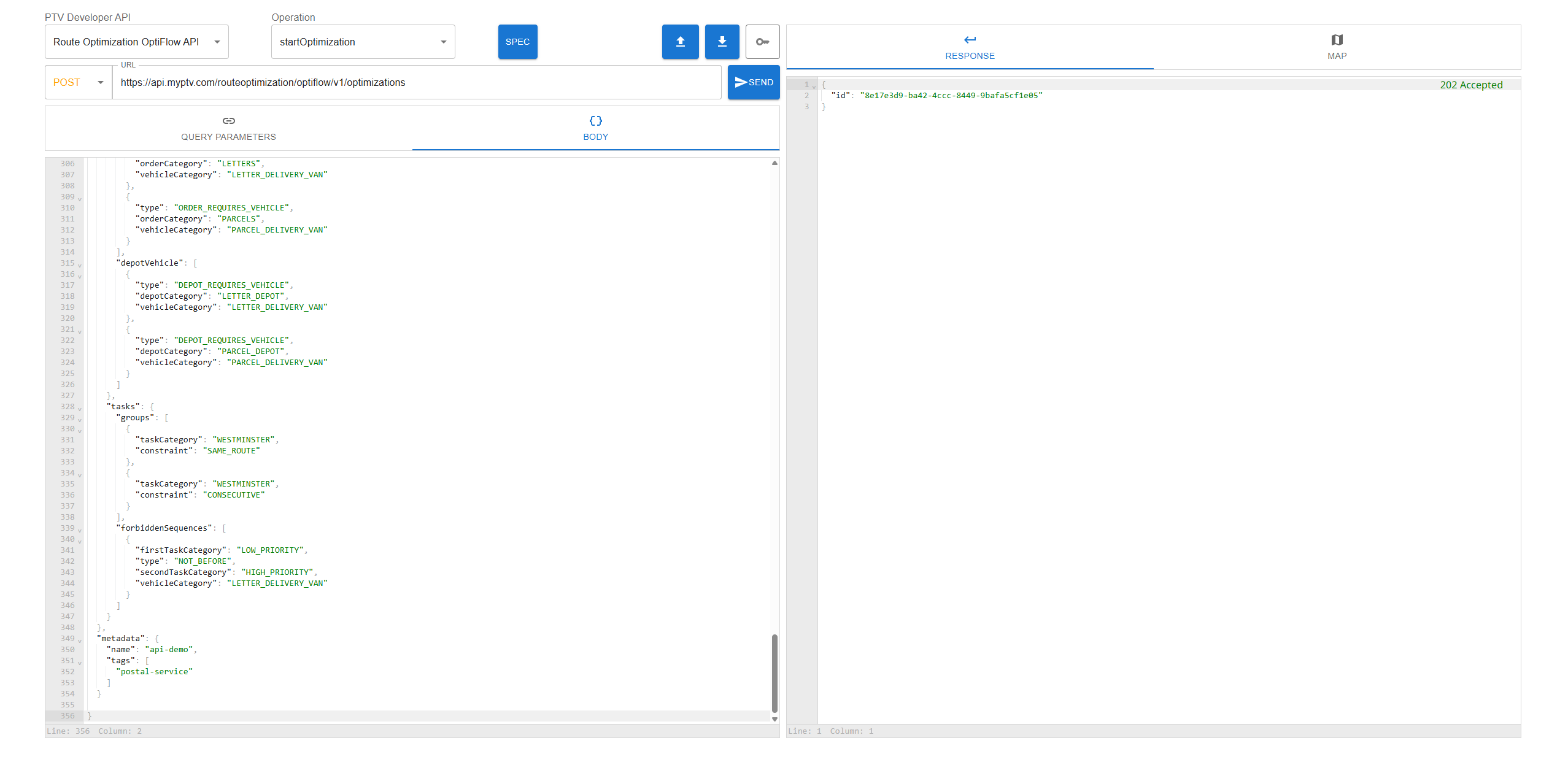Screen dimensions: 1568x762
Task: Open the POST method dropdown
Action: point(78,82)
